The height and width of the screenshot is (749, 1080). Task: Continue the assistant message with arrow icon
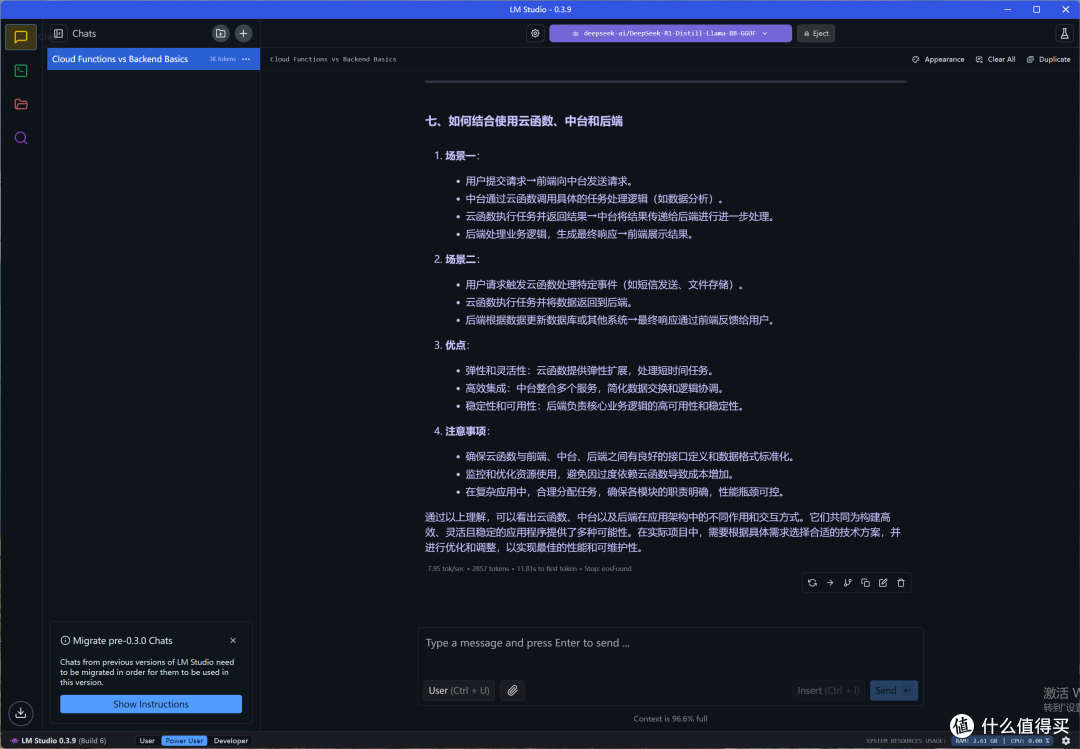click(x=830, y=582)
